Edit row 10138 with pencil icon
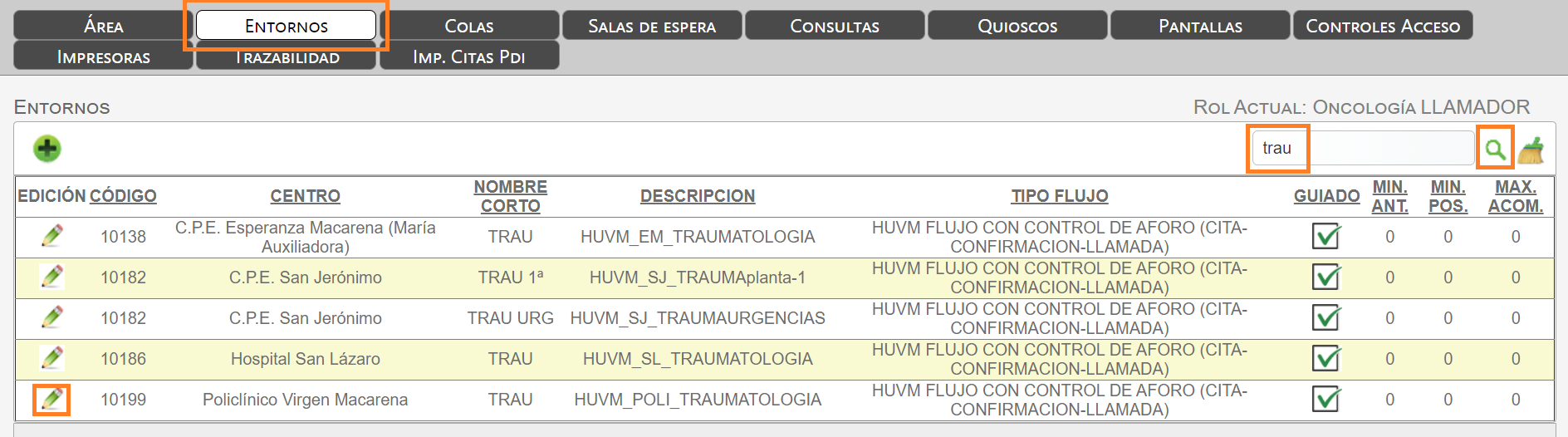This screenshot has width=1568, height=437. point(52,236)
